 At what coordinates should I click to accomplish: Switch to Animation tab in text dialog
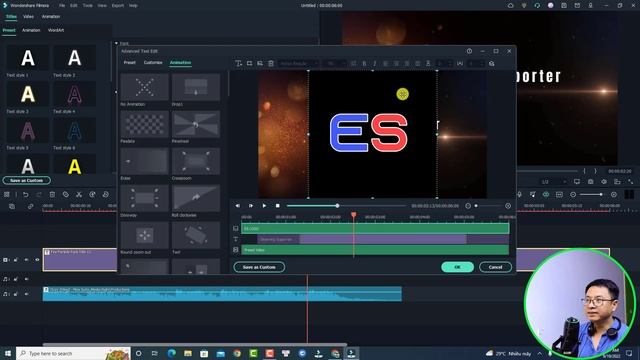click(180, 63)
